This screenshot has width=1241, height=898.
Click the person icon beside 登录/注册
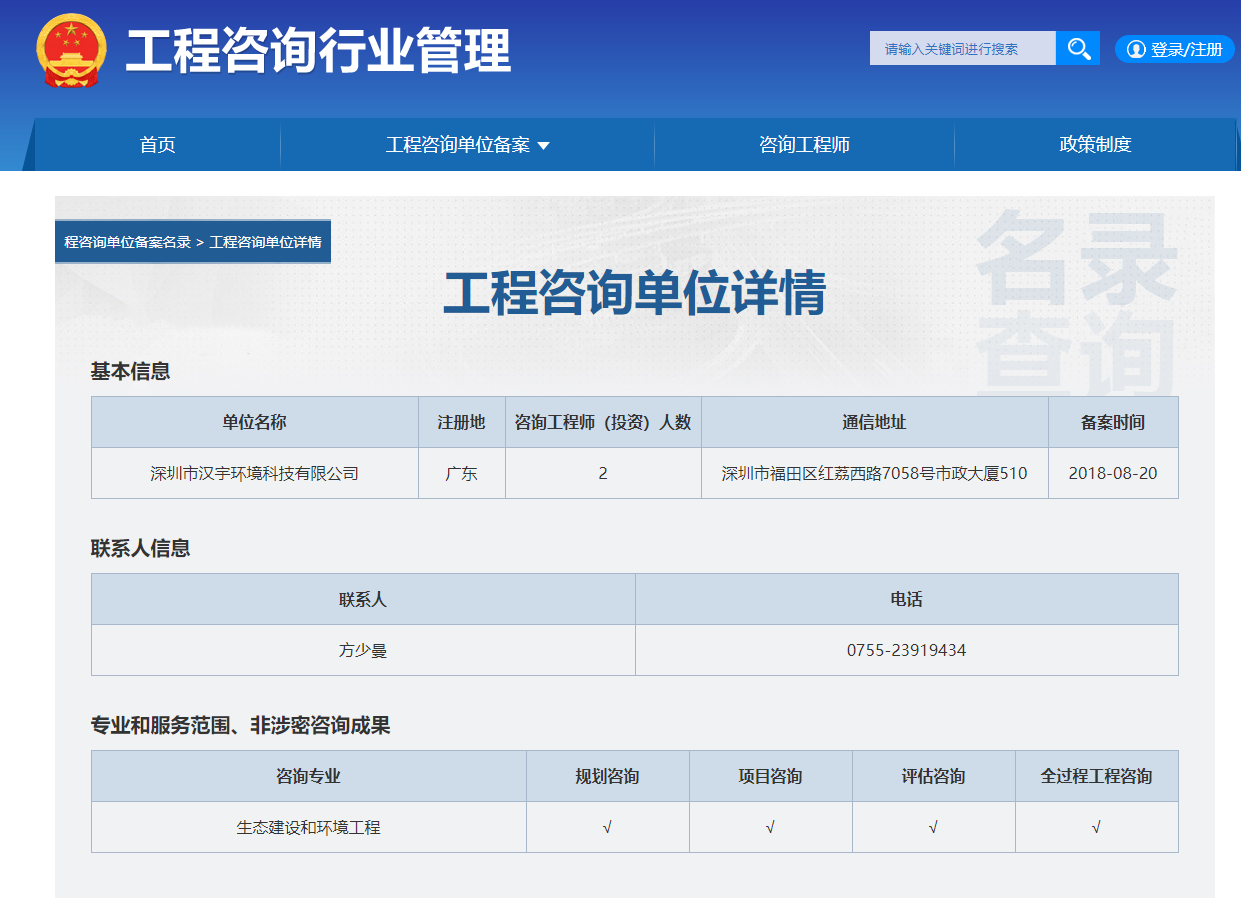pos(1135,49)
